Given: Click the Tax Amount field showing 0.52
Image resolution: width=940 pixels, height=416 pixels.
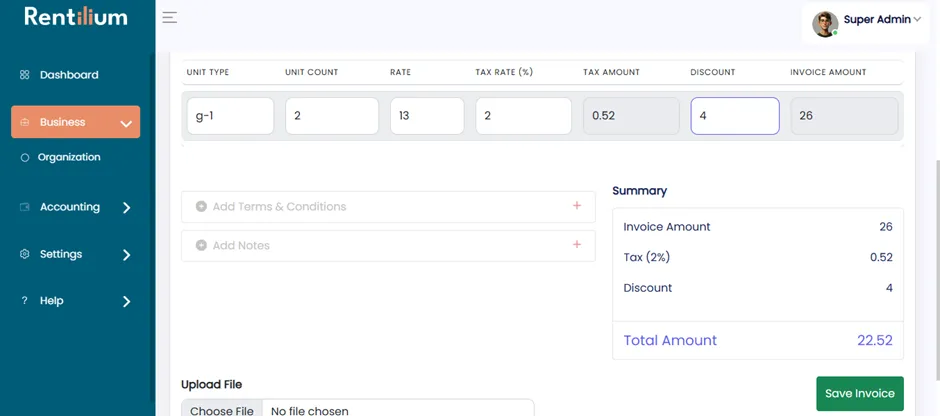Looking at the screenshot, I should [631, 116].
